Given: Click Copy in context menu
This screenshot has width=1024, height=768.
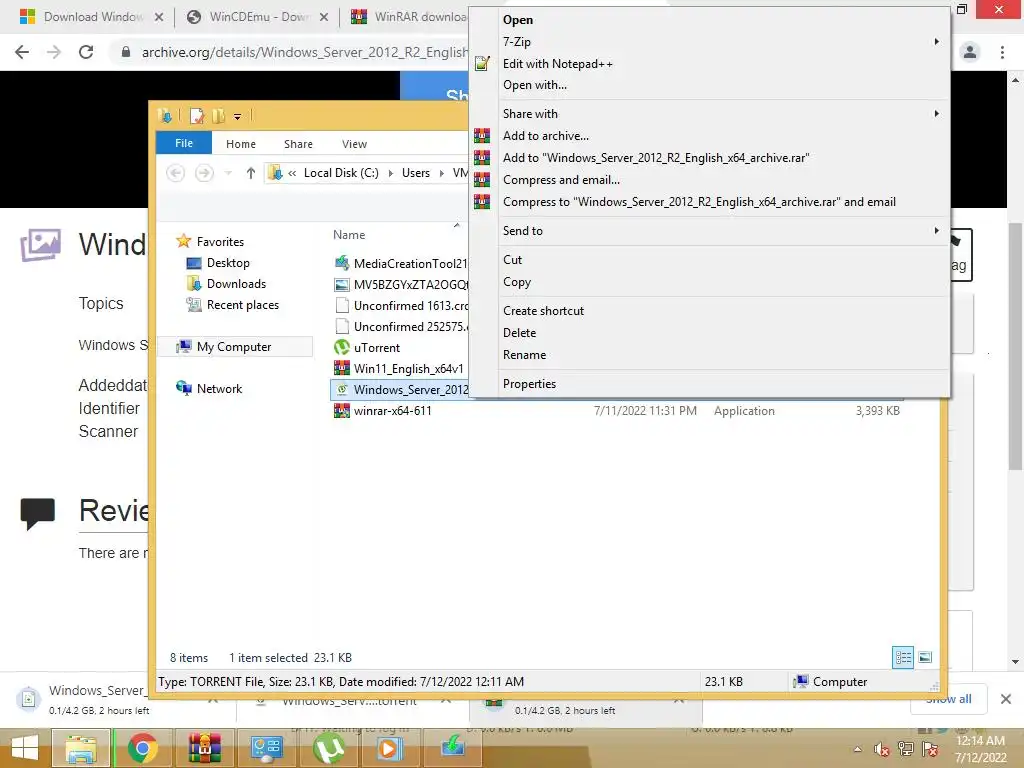Looking at the screenshot, I should click(517, 282).
